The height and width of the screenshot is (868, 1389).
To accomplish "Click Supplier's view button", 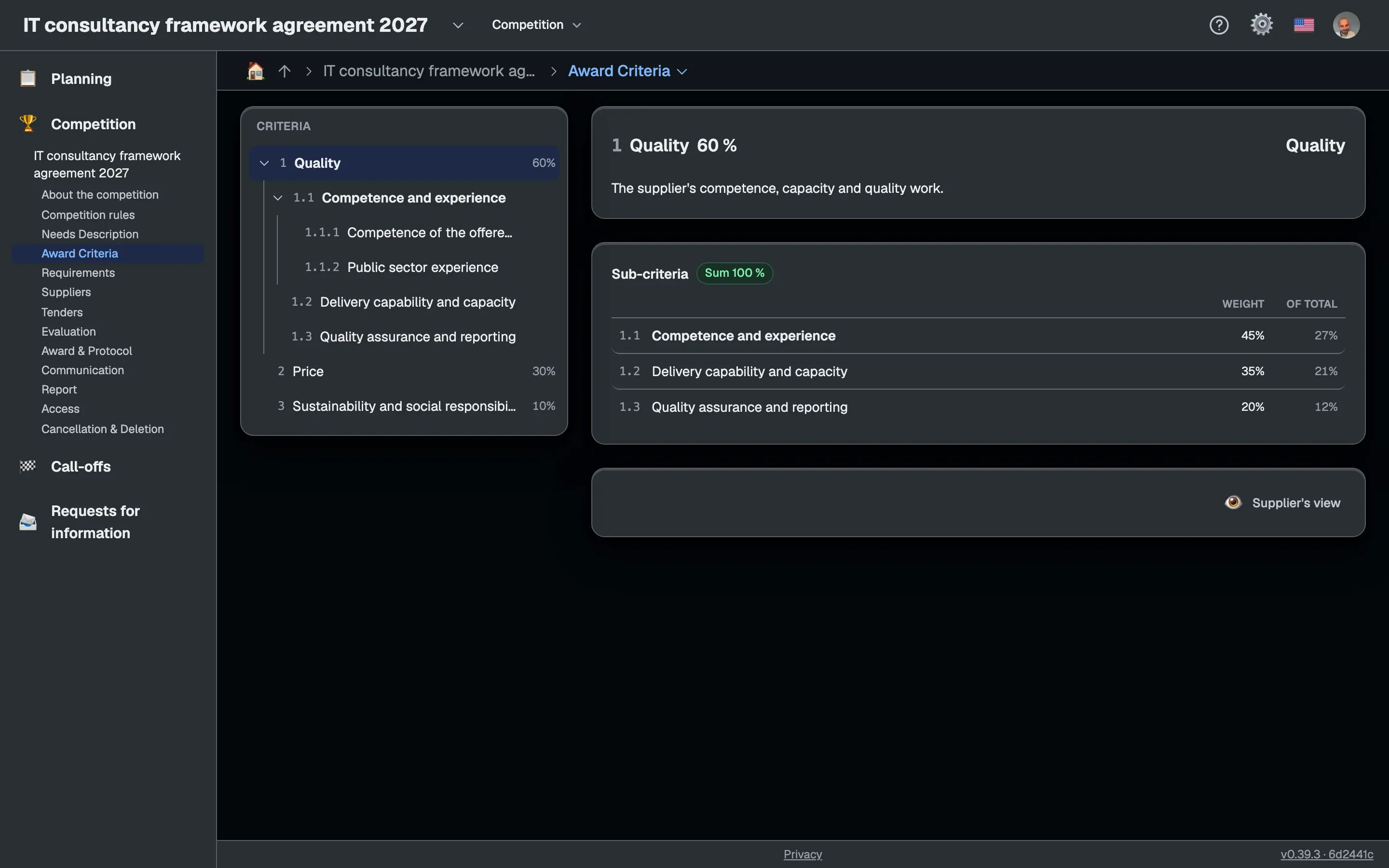I will [1282, 502].
